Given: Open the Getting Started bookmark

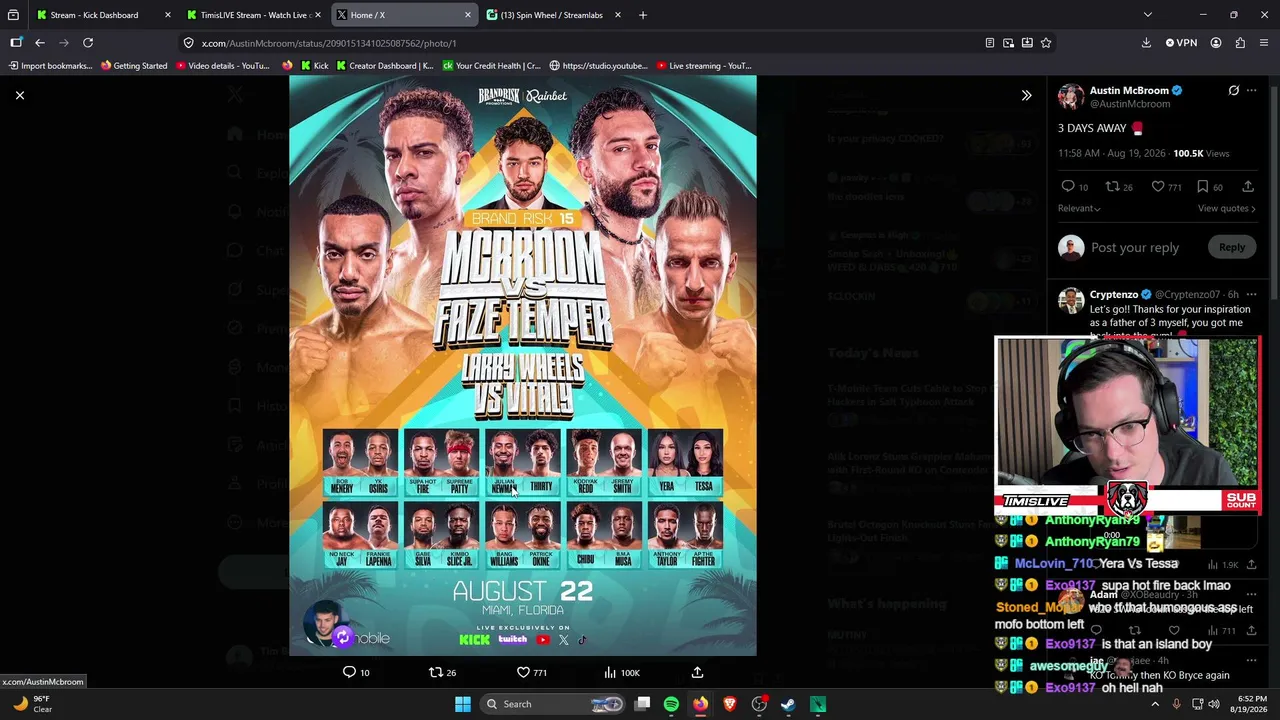Looking at the screenshot, I should pos(134,66).
